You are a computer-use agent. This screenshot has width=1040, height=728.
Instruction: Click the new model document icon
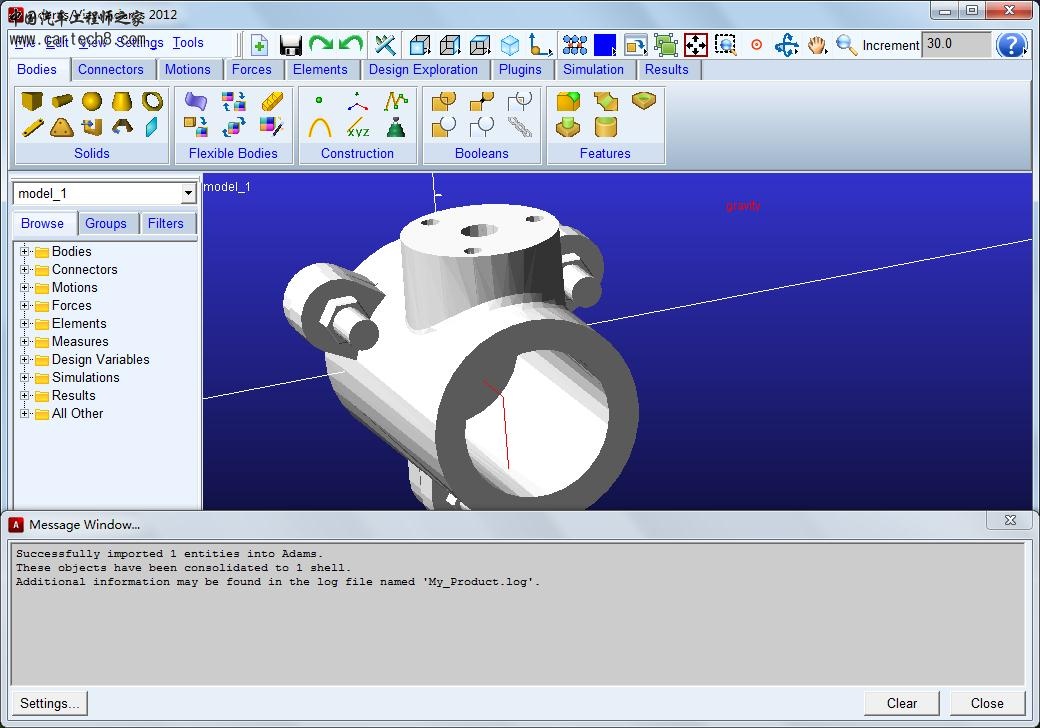coord(259,45)
